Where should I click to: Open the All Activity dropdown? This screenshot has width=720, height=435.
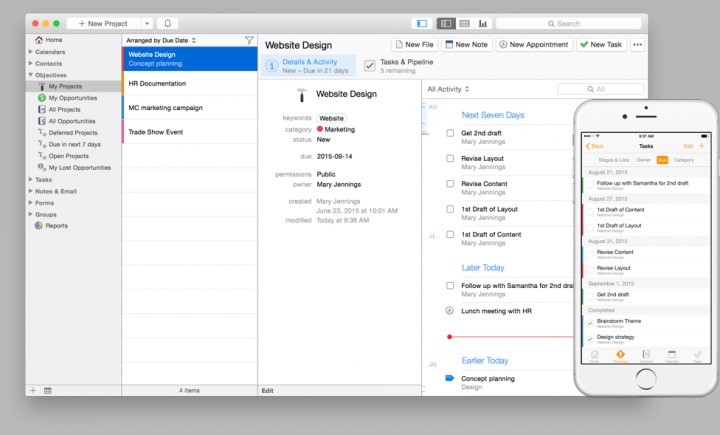click(448, 89)
